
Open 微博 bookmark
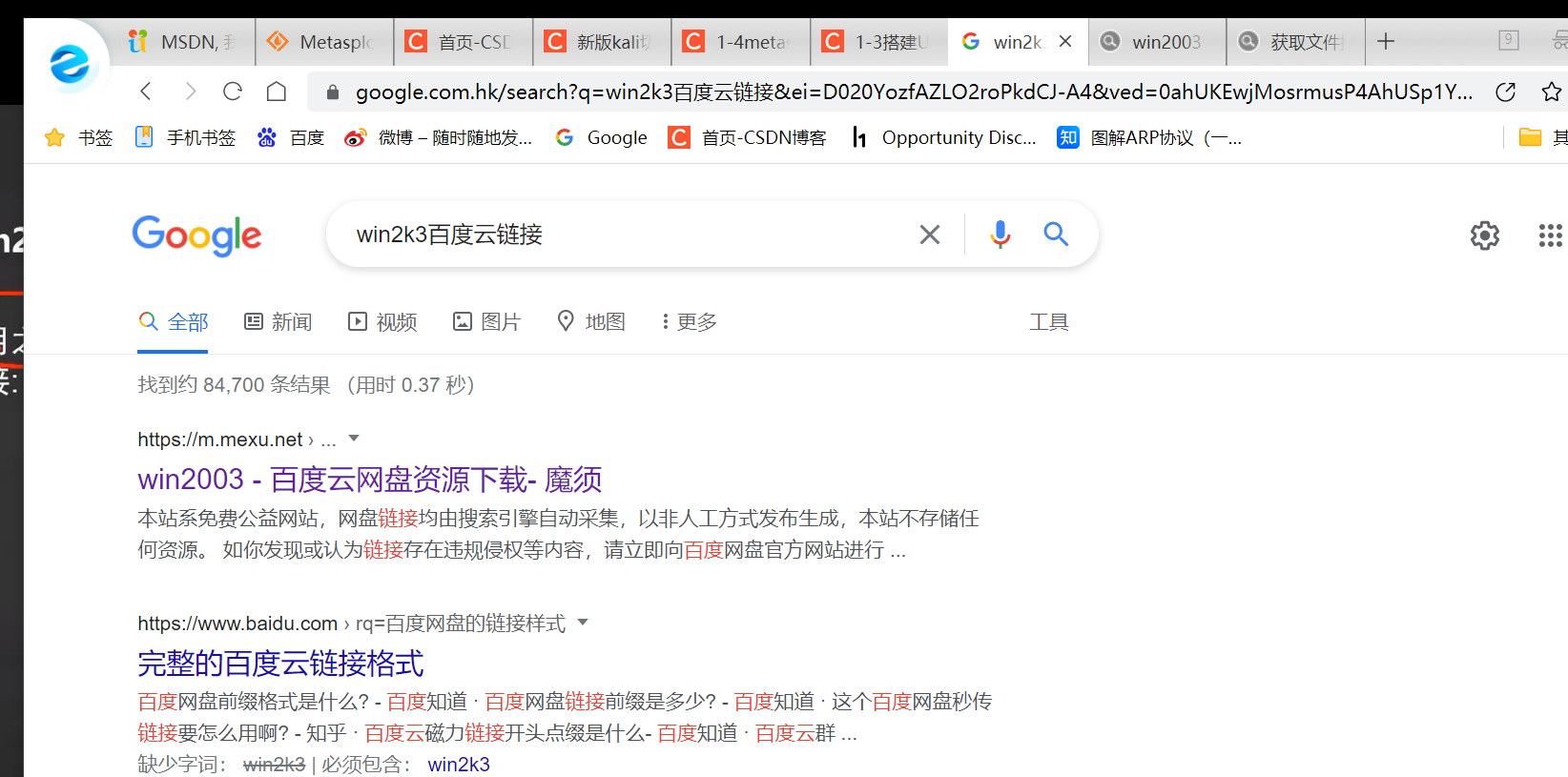439,138
